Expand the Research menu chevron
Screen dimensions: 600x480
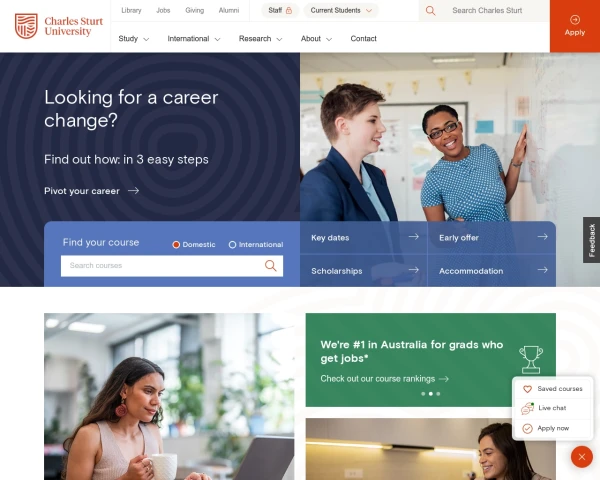click(x=279, y=39)
